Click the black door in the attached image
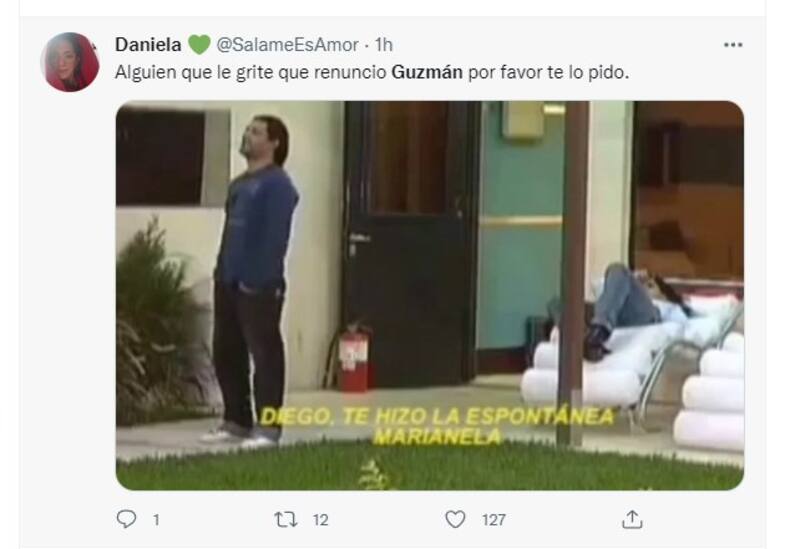 click(412, 242)
